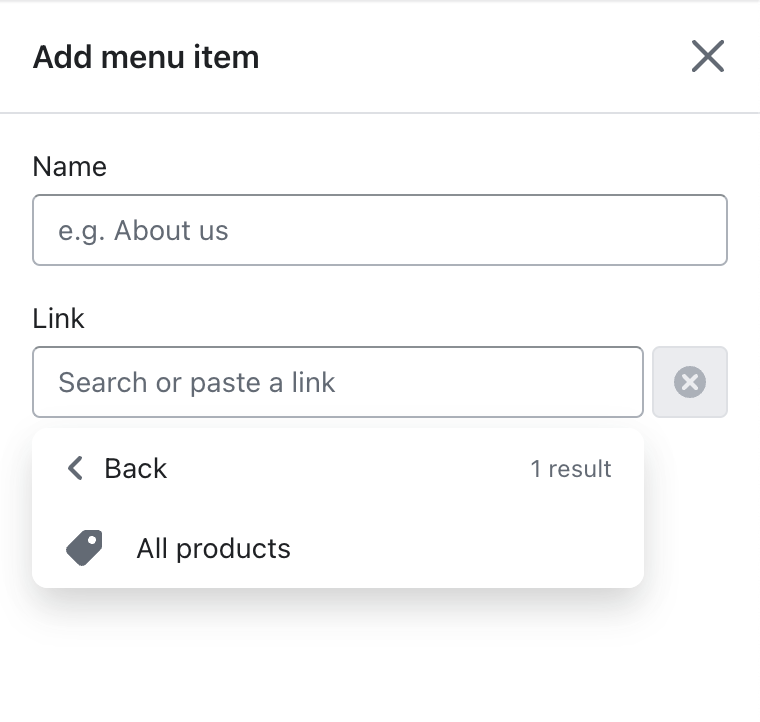Viewport: 760px width, 722px height.
Task: Click the Link field label
Action: [x=58, y=319]
